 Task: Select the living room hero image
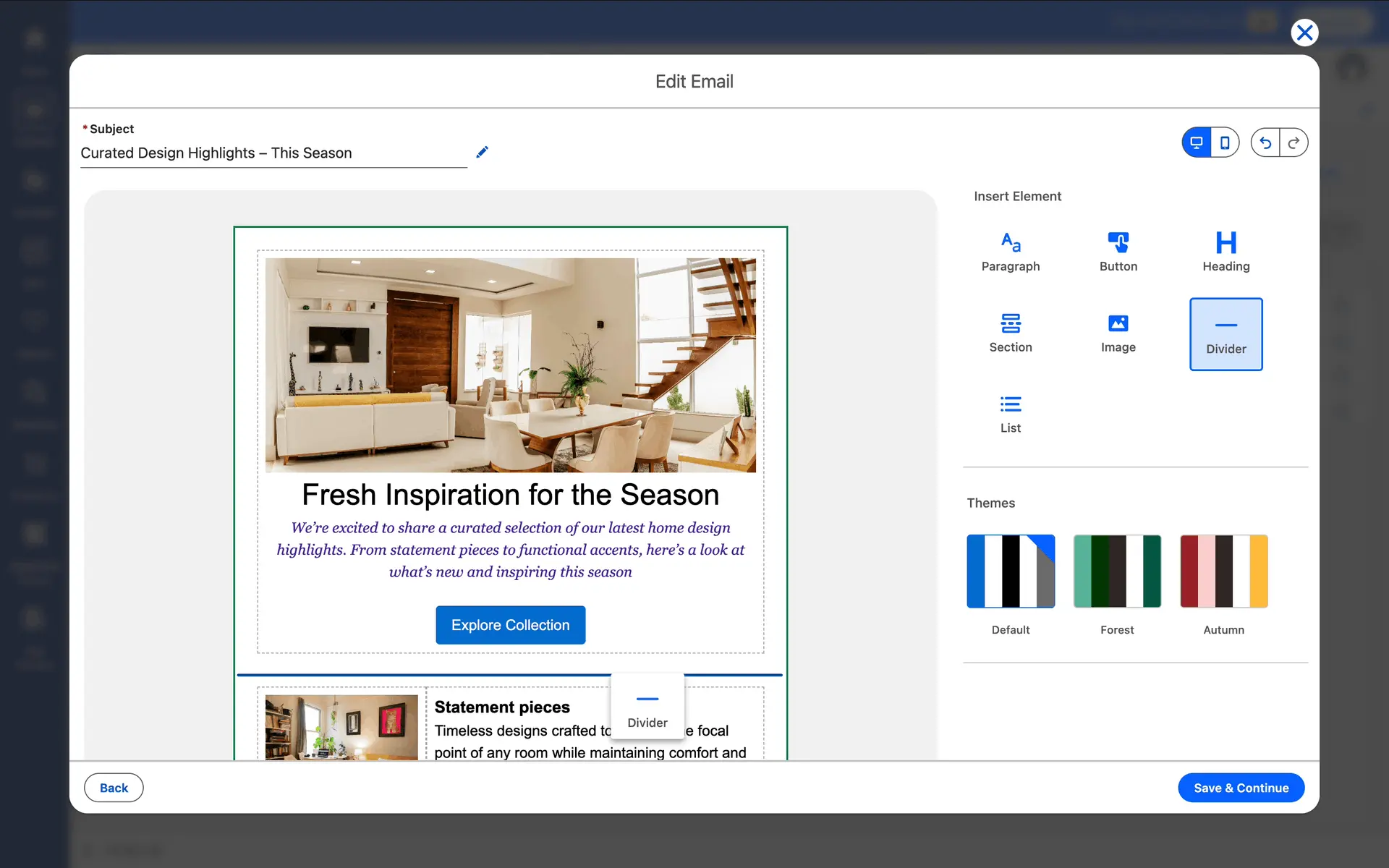[510, 365]
